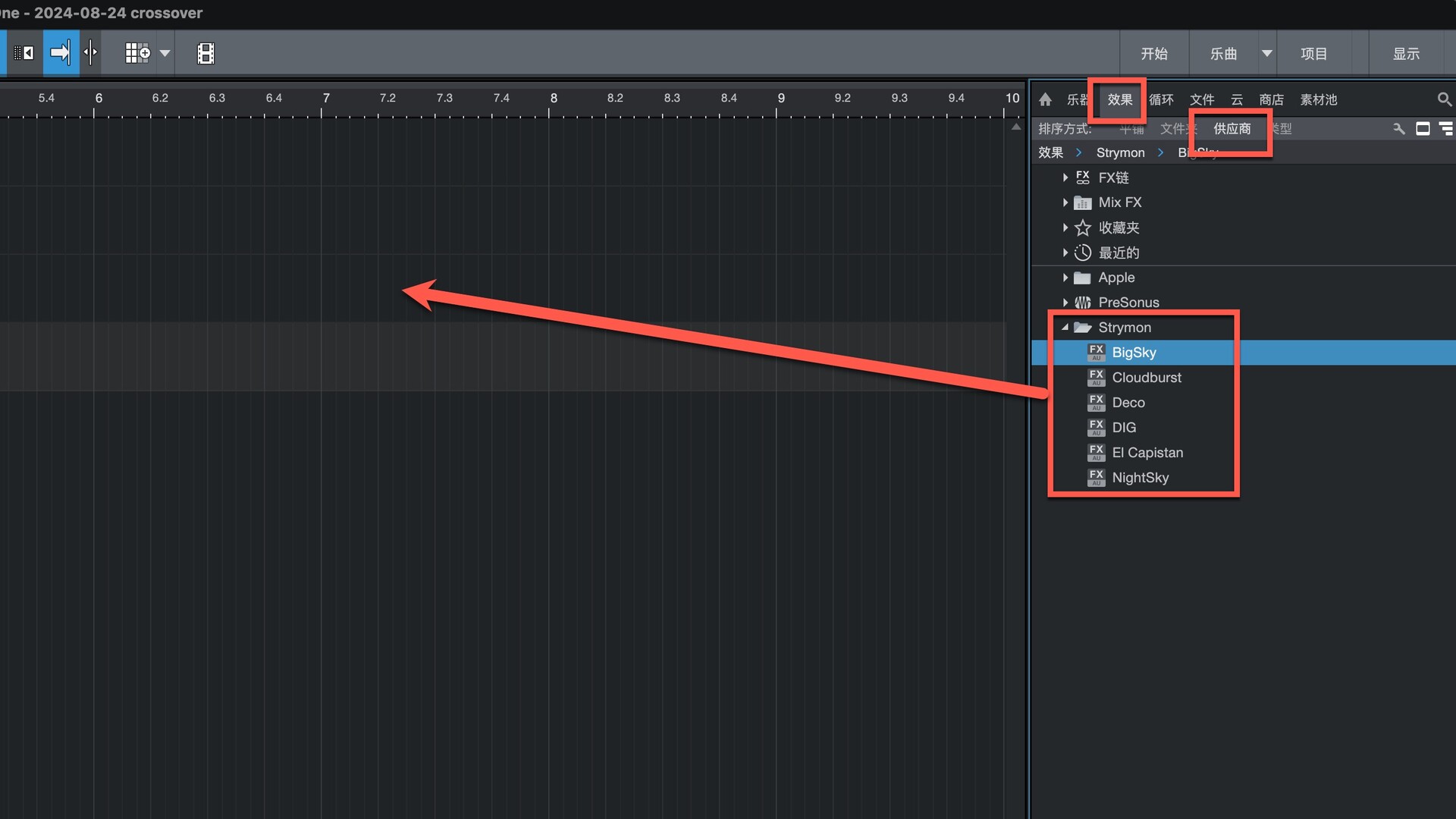
Task: Open the dropdown arrow beside the grid icon
Action: point(165,54)
